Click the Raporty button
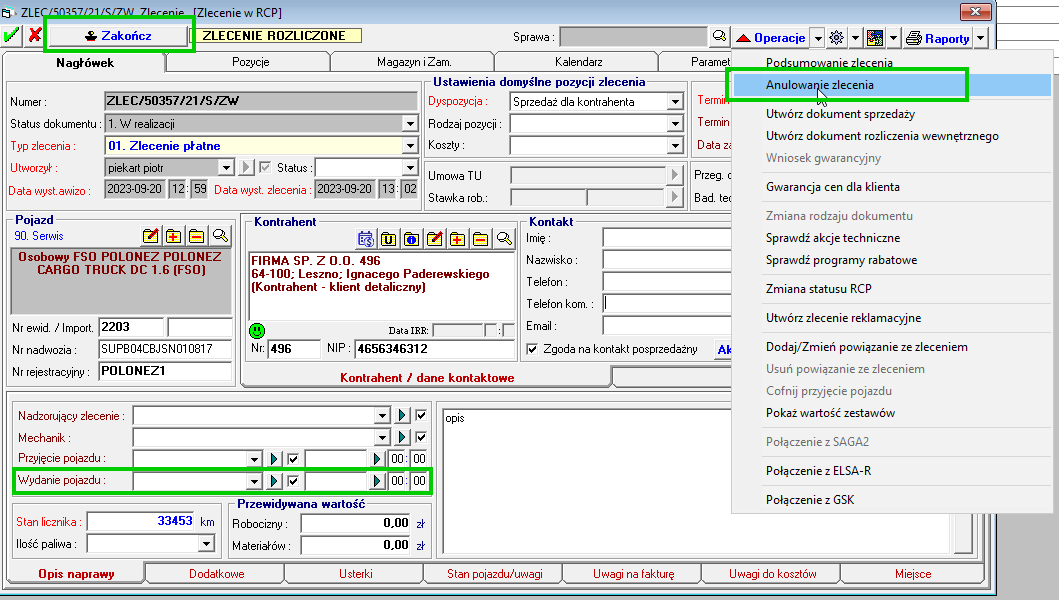Screen dimensions: 1059x600 (x=938, y=38)
